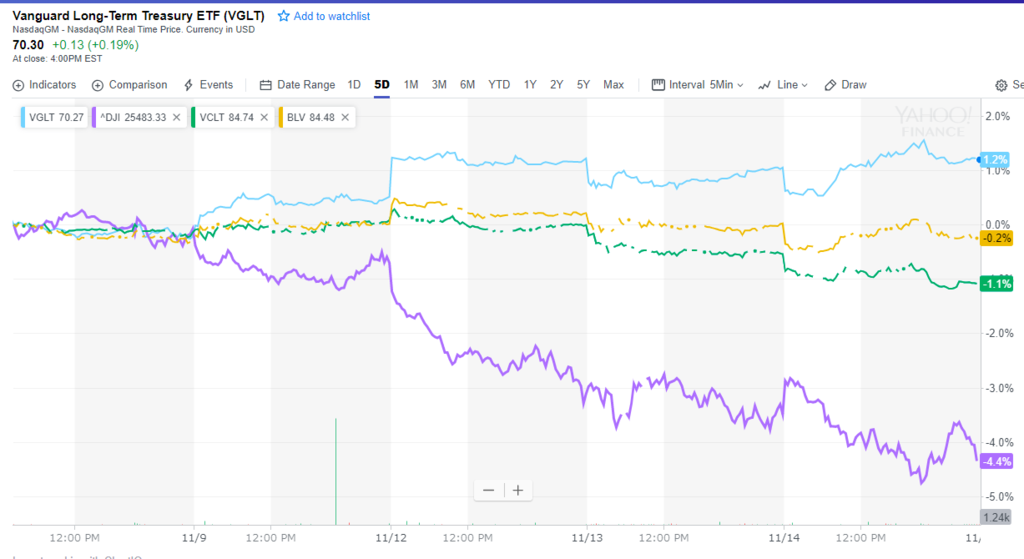1024x559 pixels.
Task: Click the Events lightning bolt icon
Action: pyautogui.click(x=189, y=86)
